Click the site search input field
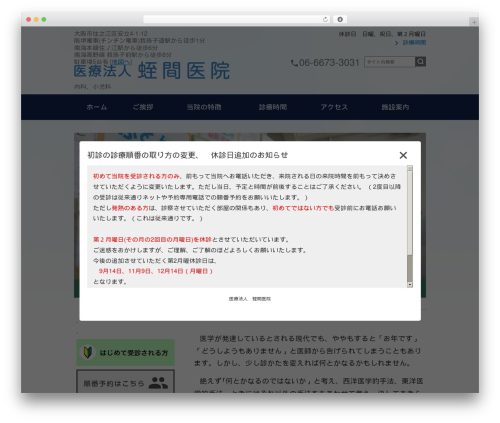Image resolution: width=500 pixels, height=423 pixels. 390,62
